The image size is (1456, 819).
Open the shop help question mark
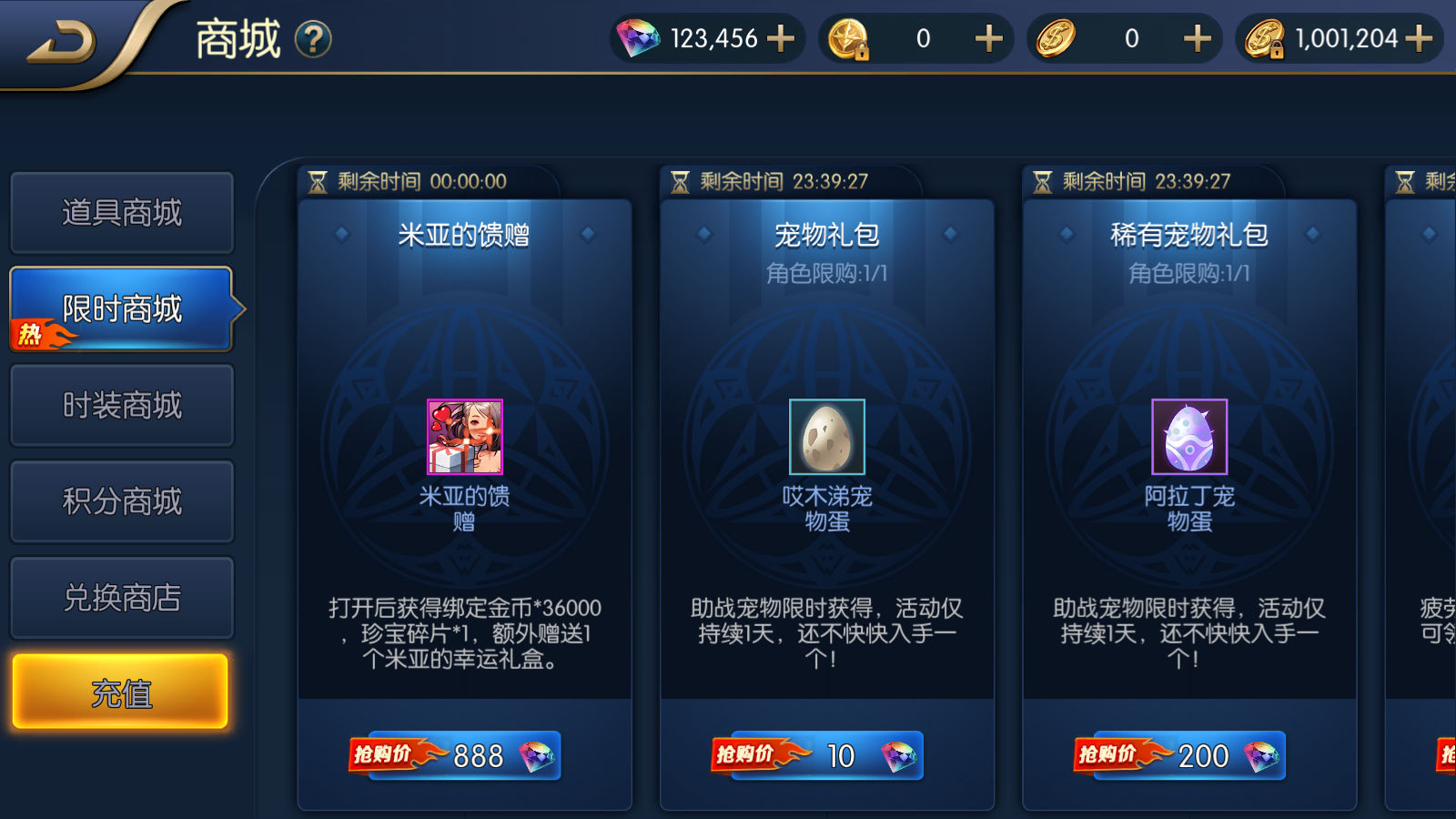pyautogui.click(x=313, y=39)
